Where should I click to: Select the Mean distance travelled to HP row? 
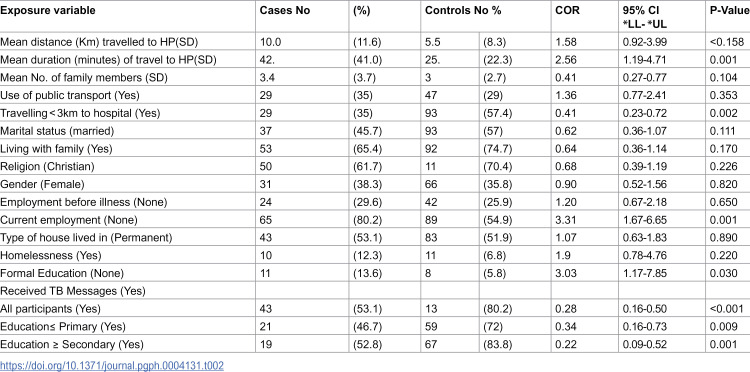[x=375, y=42]
